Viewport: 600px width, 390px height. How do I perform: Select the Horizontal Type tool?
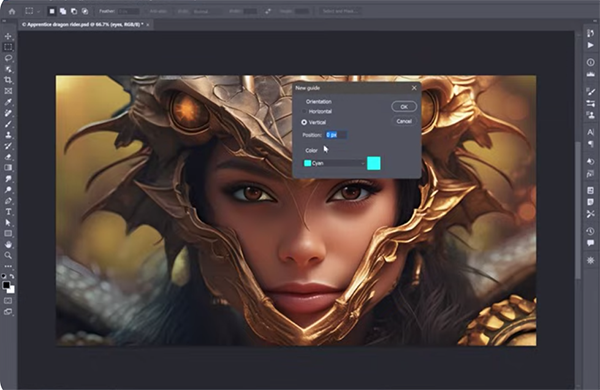(8, 212)
